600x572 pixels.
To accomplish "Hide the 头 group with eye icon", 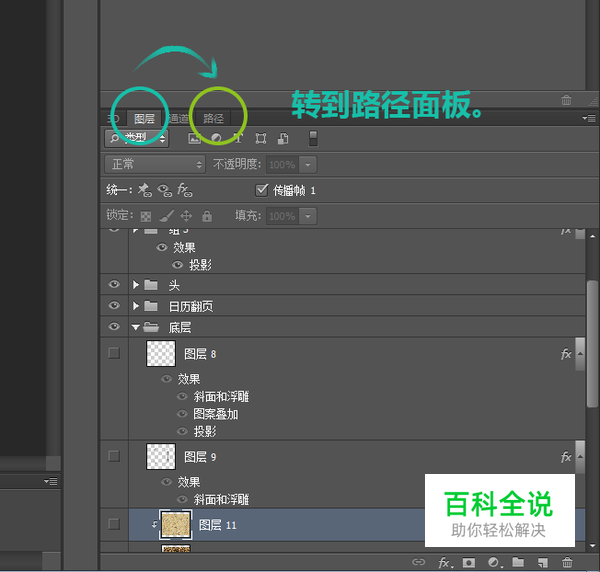I will click(114, 284).
